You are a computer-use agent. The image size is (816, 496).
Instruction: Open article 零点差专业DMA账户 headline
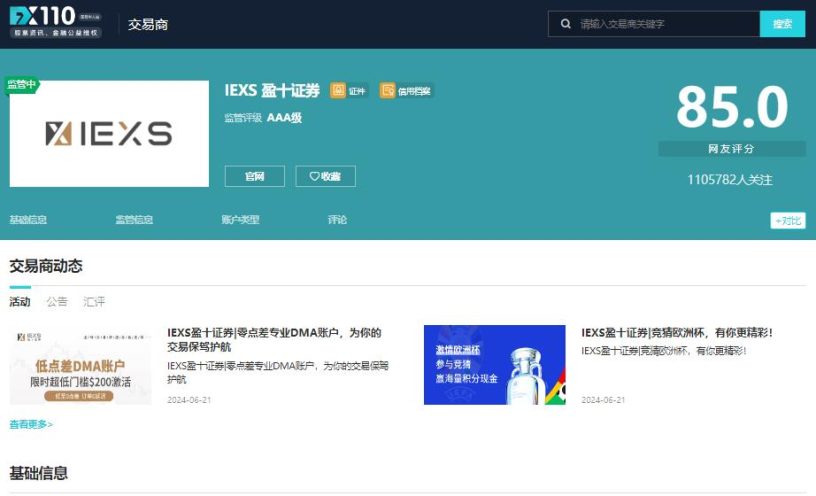pyautogui.click(x=274, y=339)
